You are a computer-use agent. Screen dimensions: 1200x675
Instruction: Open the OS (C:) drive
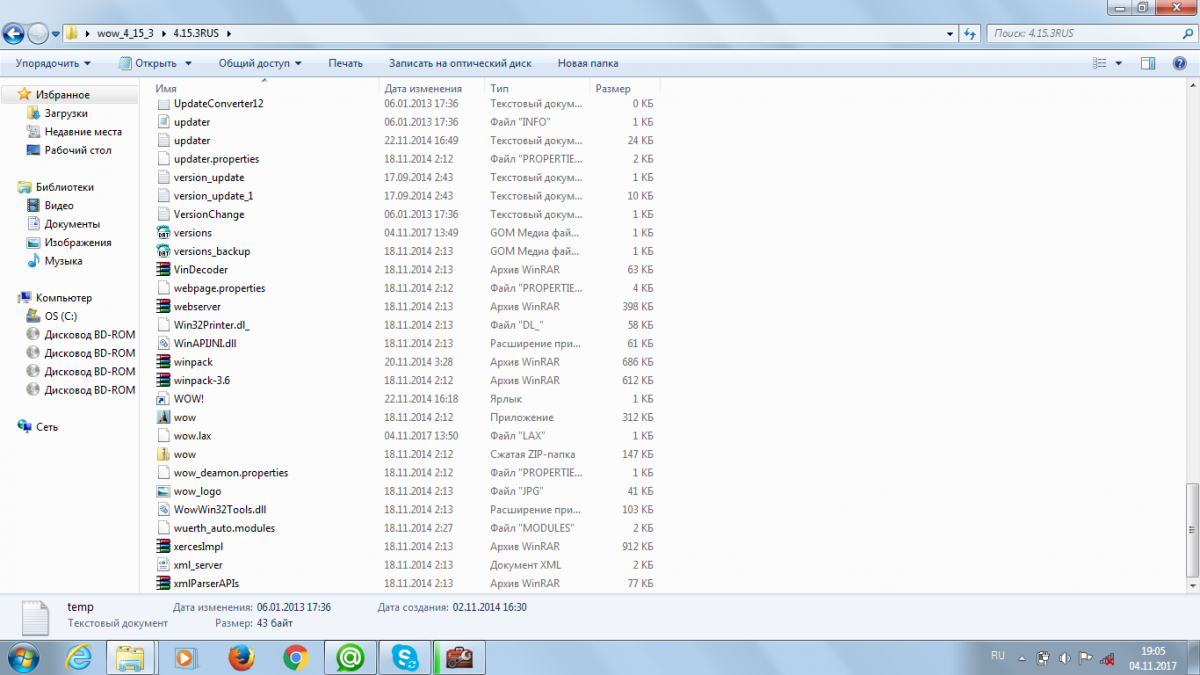60,316
